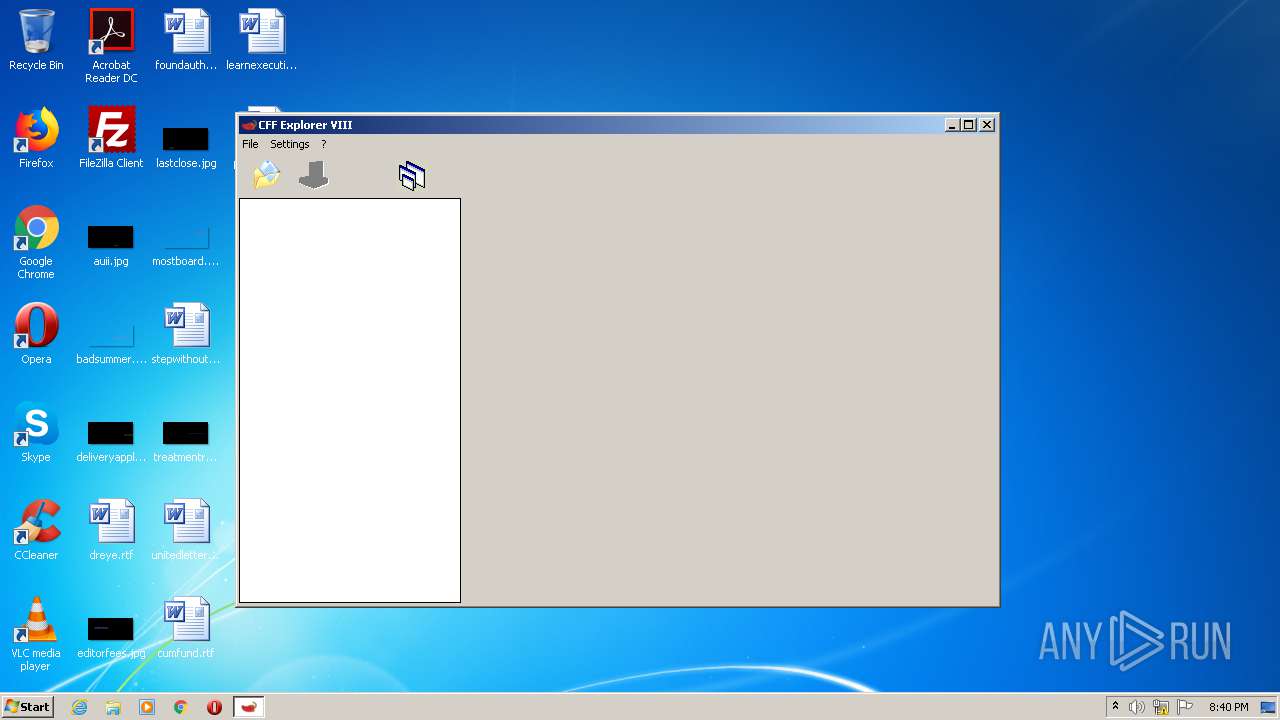Viewport: 1280px width, 720px height.
Task: Select the Recycle Bin desktop icon
Action: (x=36, y=40)
